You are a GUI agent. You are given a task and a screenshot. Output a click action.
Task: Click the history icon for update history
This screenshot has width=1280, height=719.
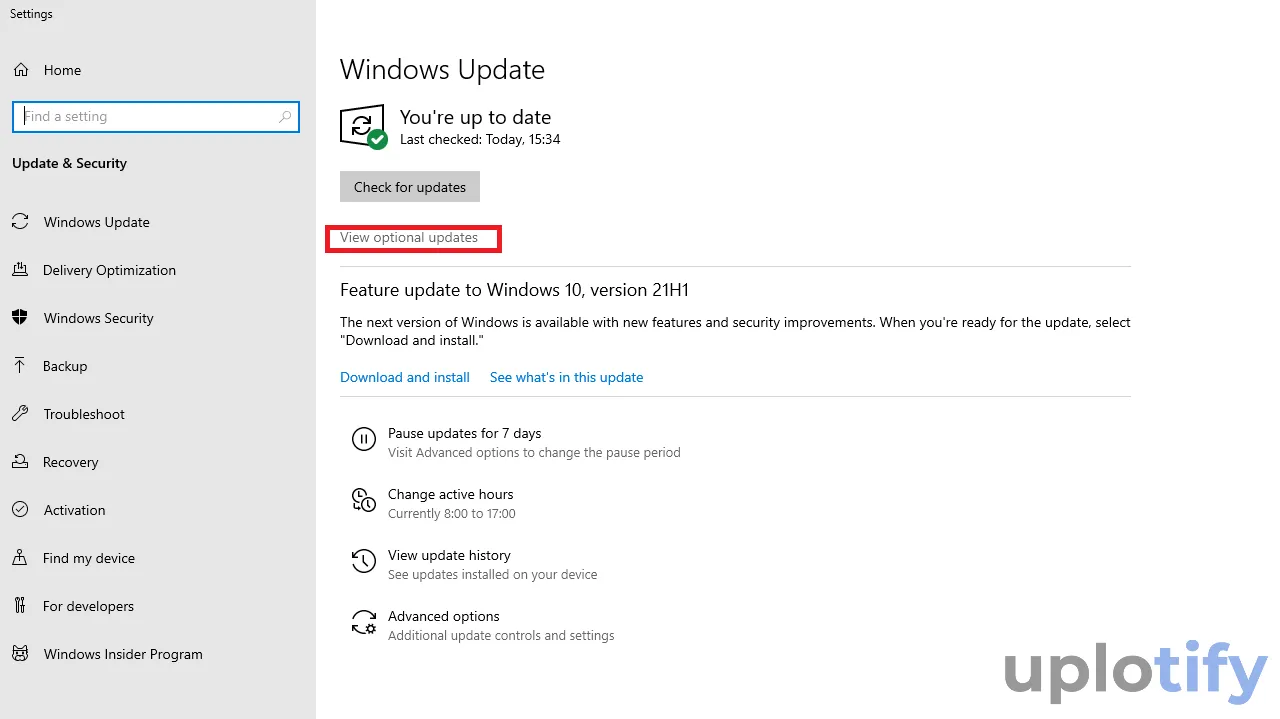click(x=363, y=561)
